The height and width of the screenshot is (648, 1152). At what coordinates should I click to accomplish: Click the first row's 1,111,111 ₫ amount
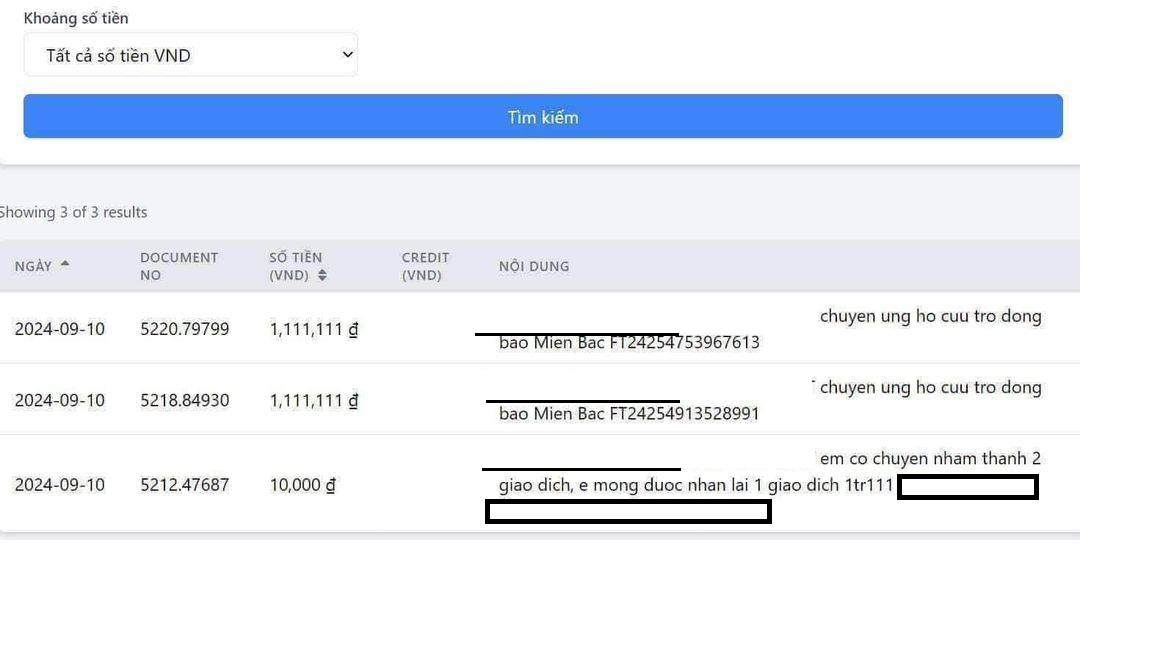point(313,329)
